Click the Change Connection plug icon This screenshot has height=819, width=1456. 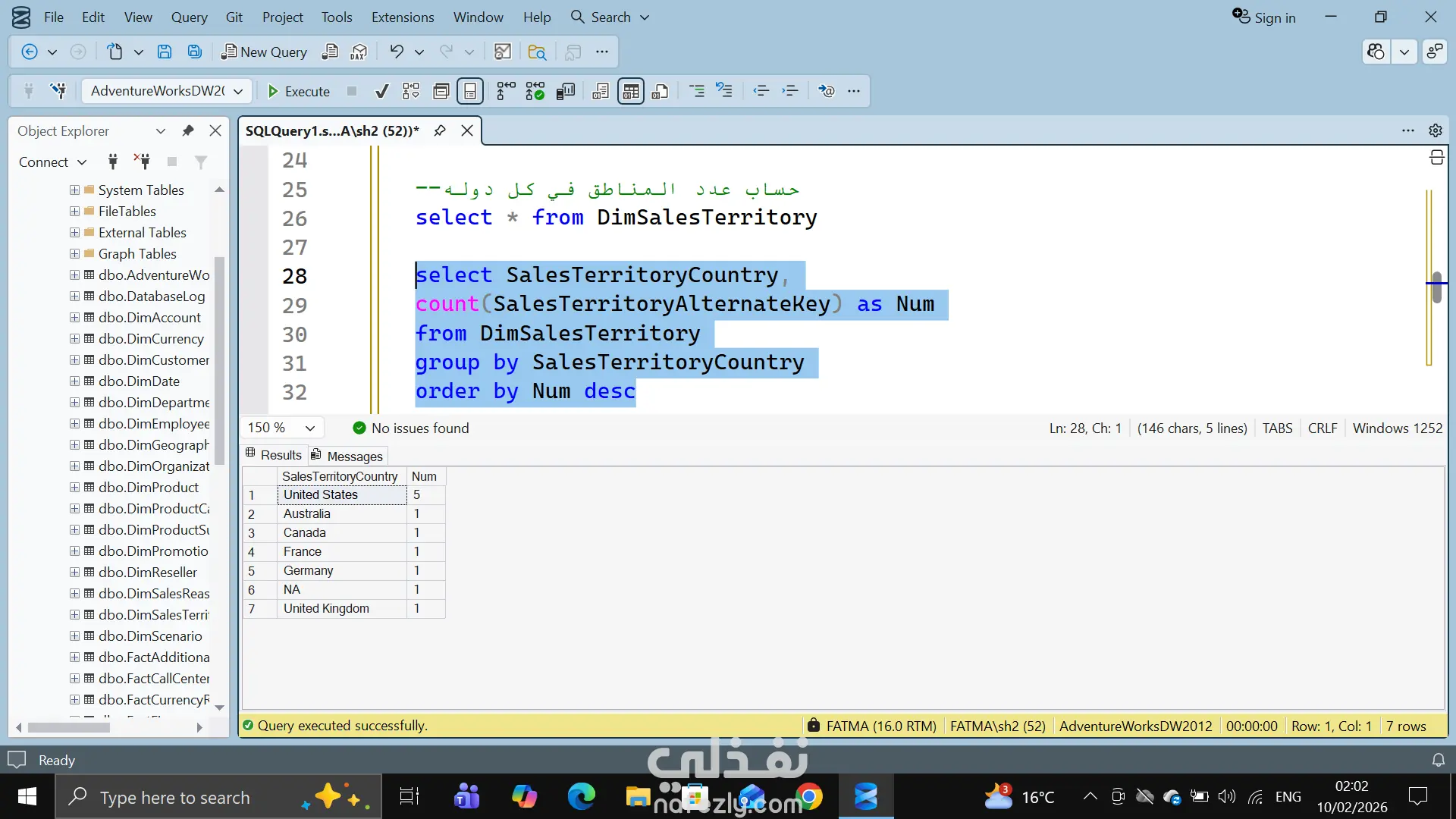point(58,91)
